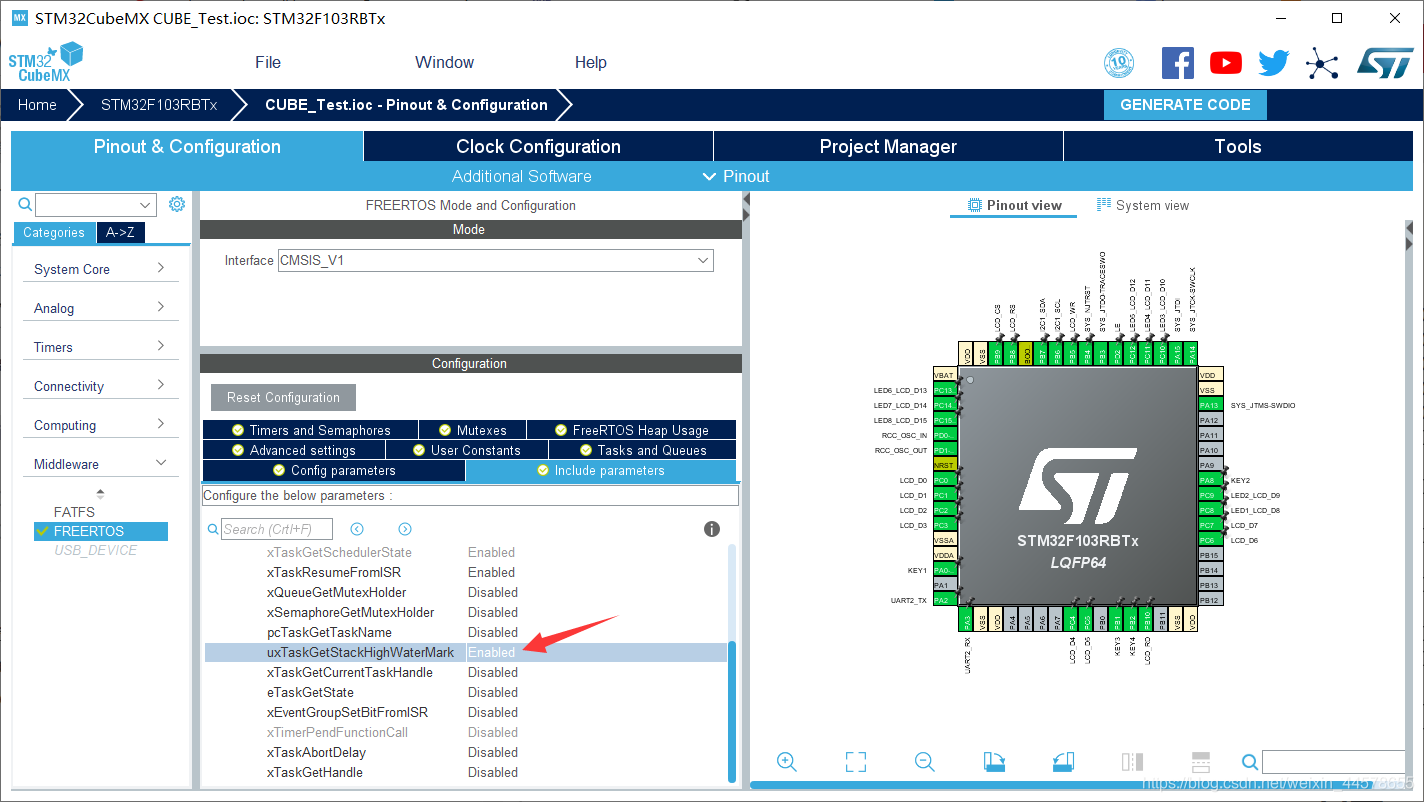Viewport: 1424px width, 802px height.
Task: Expand the Computing category
Action: pyautogui.click(x=100, y=425)
